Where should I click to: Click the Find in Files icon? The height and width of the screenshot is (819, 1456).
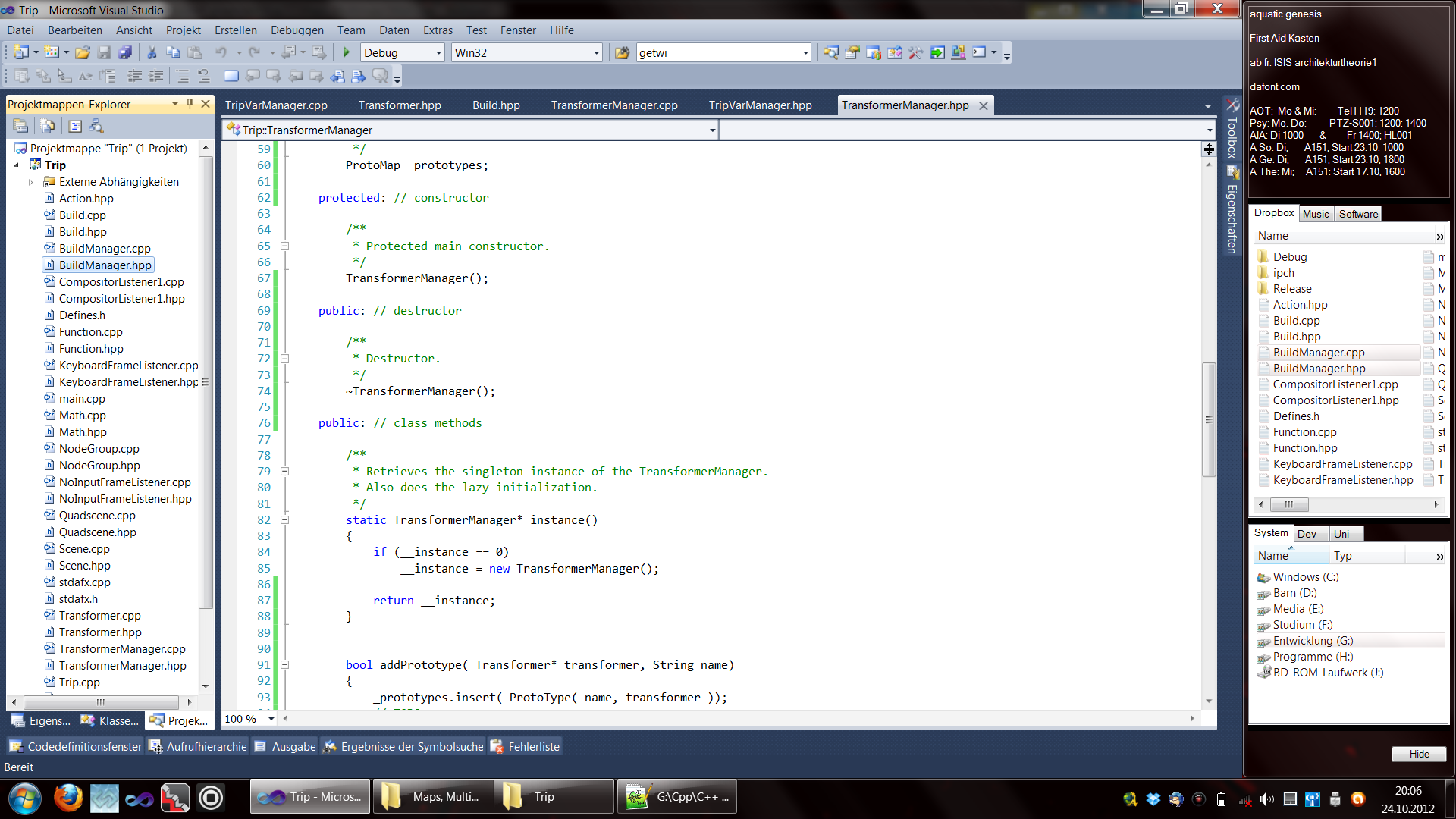point(622,52)
